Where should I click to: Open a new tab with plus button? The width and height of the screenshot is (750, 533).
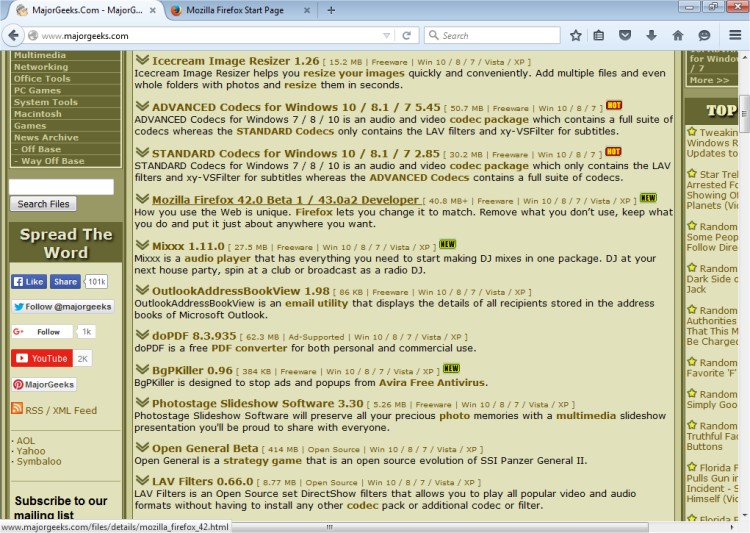coord(331,10)
